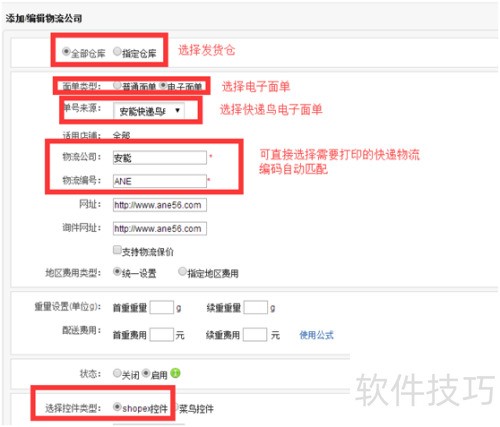Click the 首重重量 input box

click(162, 307)
